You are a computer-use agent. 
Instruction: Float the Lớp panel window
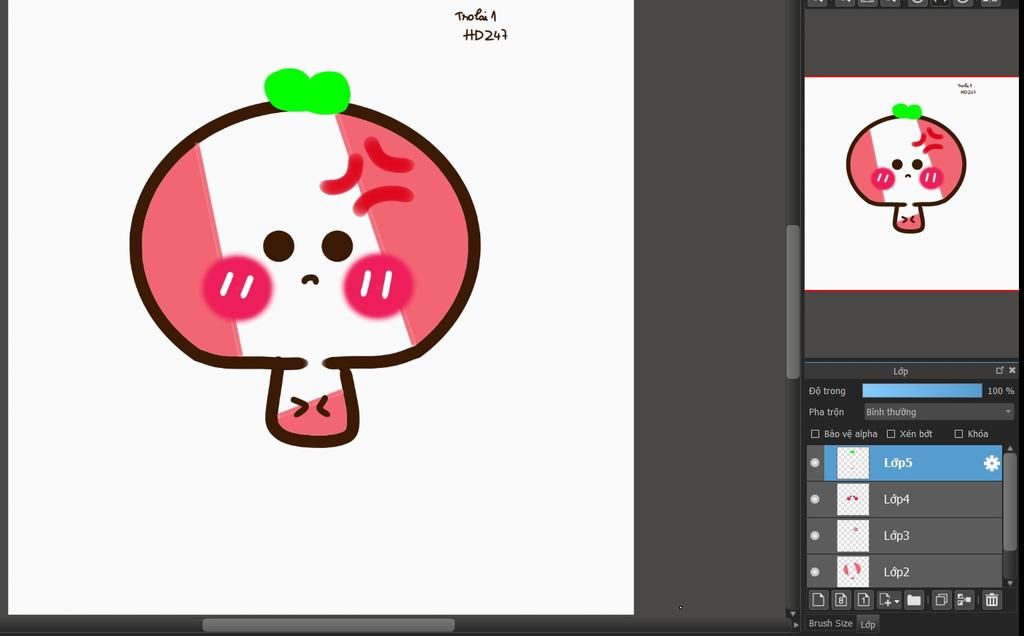pos(999,370)
